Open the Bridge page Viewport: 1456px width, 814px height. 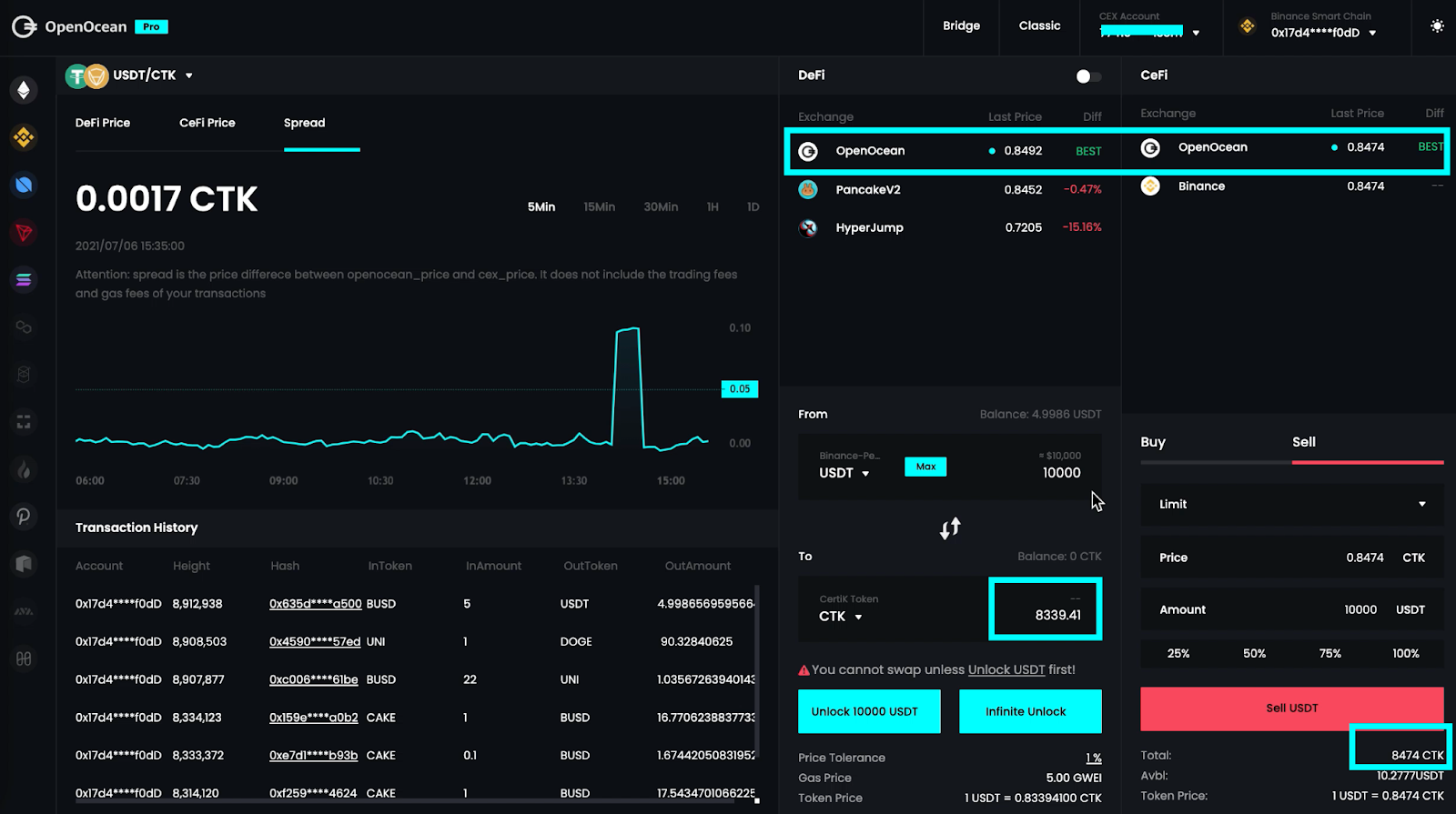(x=961, y=25)
